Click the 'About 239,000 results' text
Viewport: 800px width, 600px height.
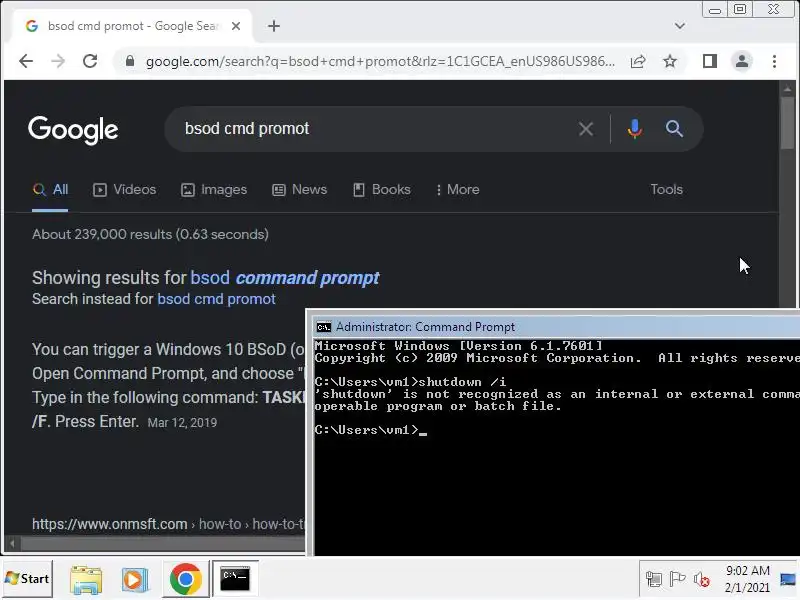pos(150,235)
